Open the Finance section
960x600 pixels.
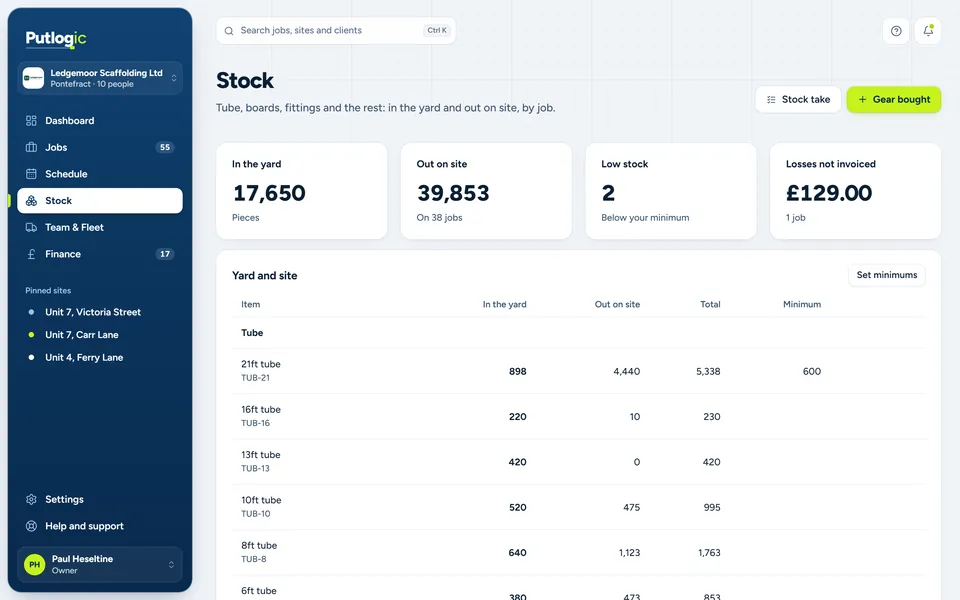(x=100, y=254)
